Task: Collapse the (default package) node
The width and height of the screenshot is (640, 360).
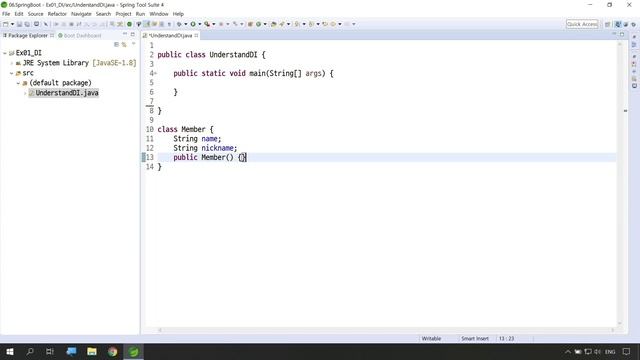Action: (18, 83)
